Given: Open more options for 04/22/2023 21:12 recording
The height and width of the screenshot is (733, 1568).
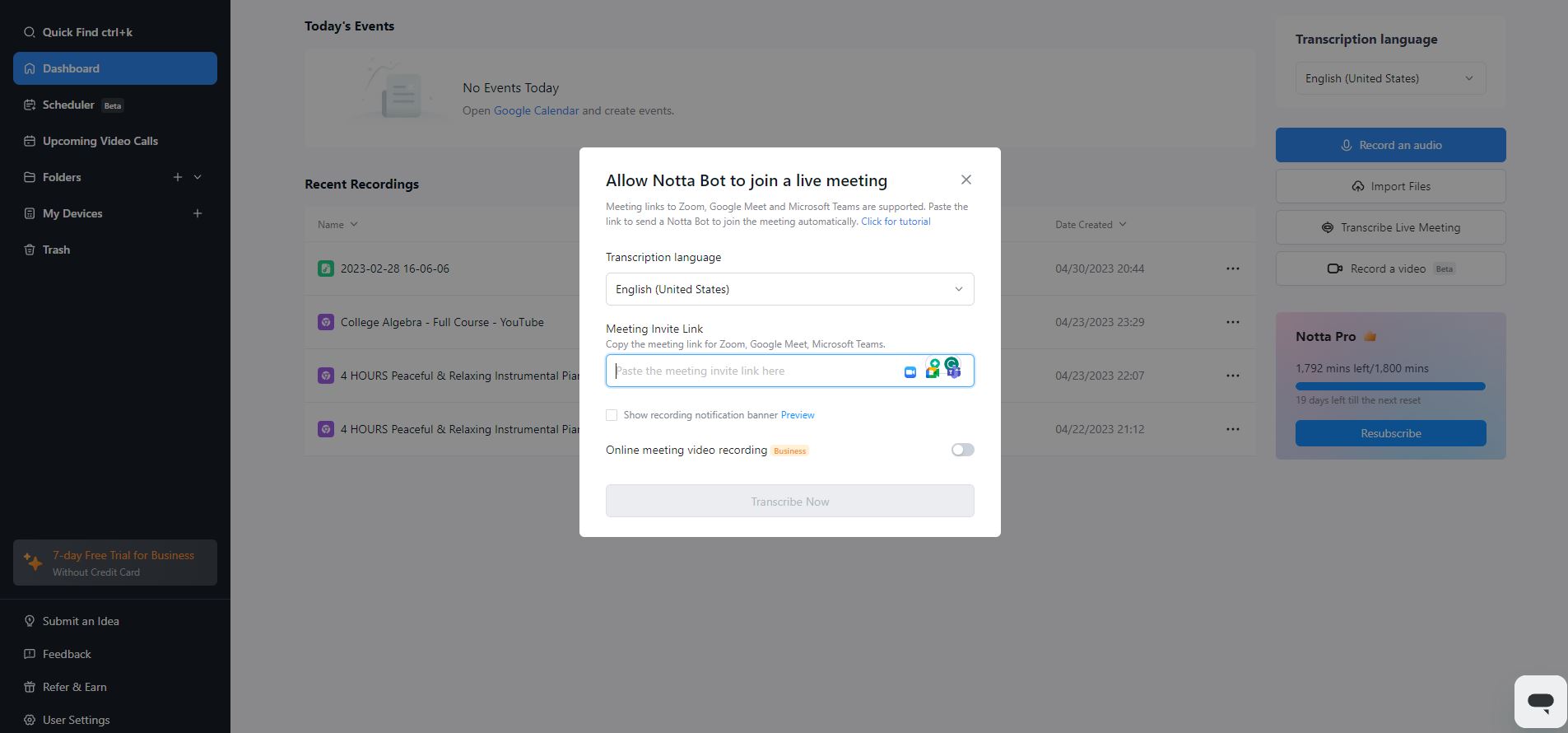Looking at the screenshot, I should click(1232, 429).
